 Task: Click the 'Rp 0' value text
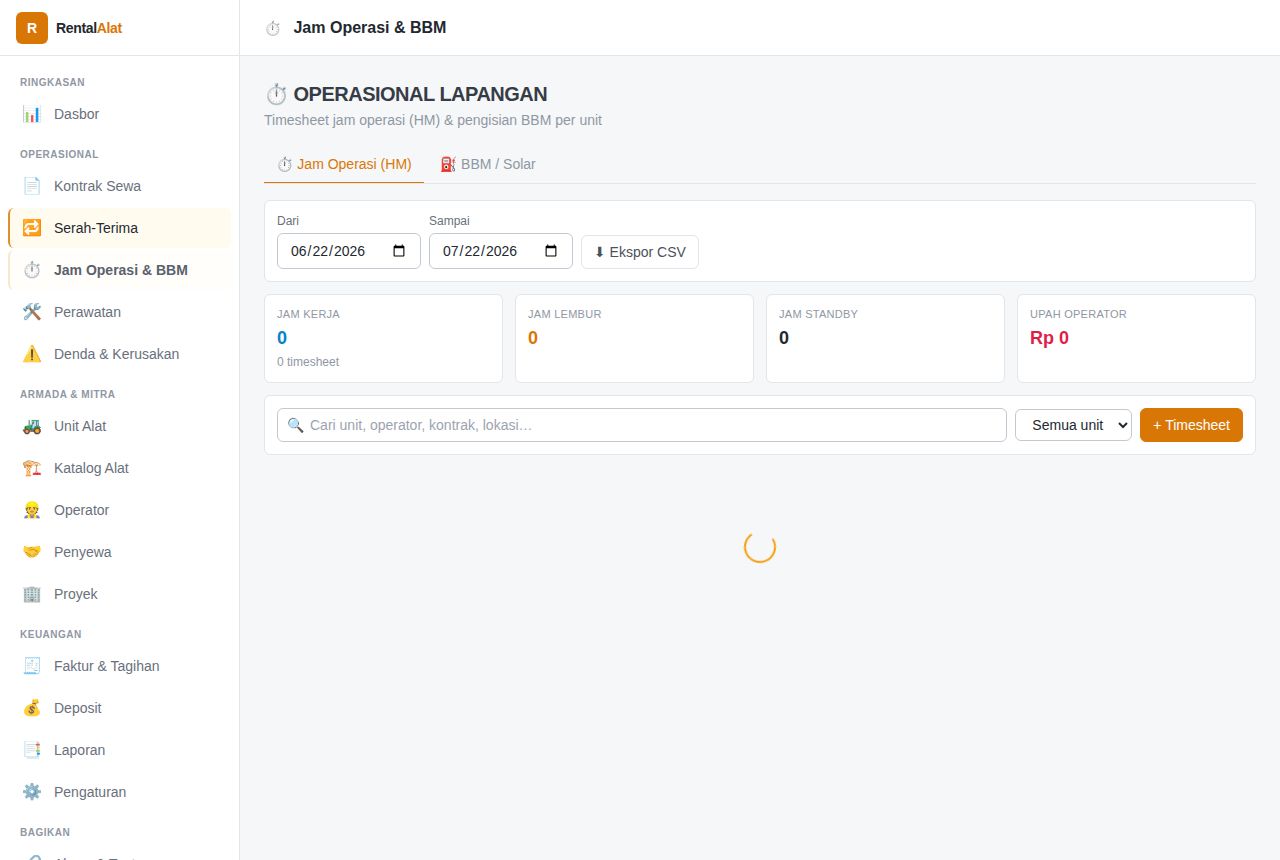[1049, 338]
